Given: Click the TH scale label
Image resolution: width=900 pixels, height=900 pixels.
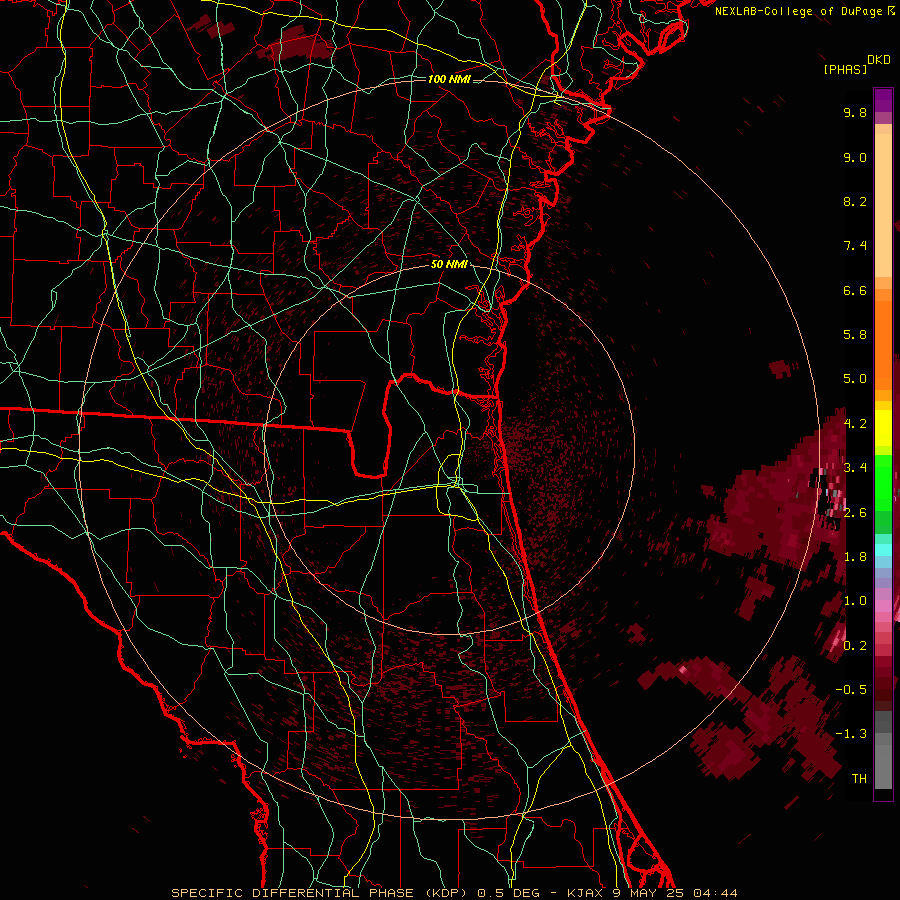Looking at the screenshot, I should point(859,779).
